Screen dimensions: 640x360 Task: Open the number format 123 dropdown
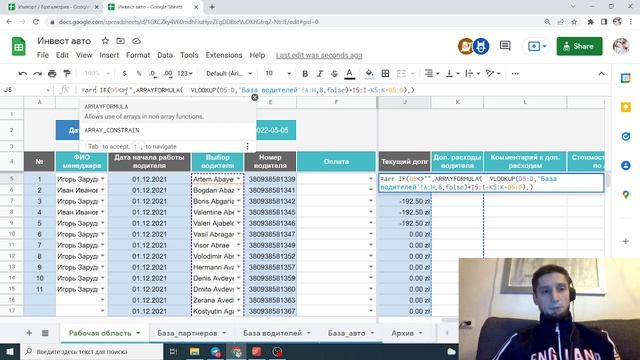(x=185, y=73)
